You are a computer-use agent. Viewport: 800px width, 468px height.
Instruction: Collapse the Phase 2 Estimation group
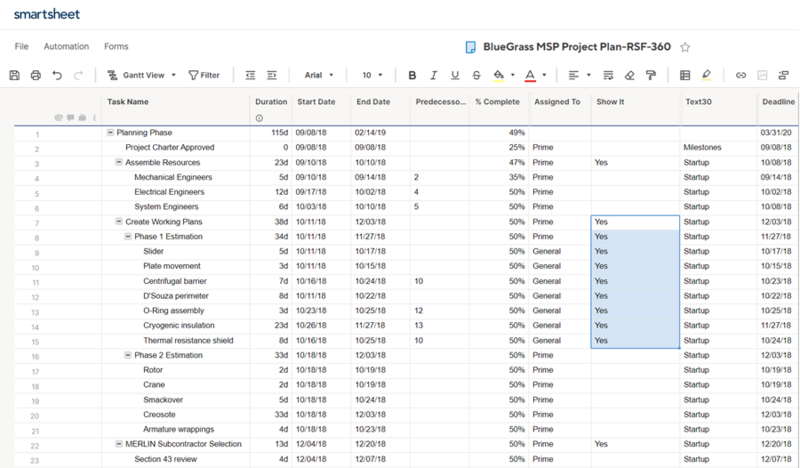(x=128, y=355)
